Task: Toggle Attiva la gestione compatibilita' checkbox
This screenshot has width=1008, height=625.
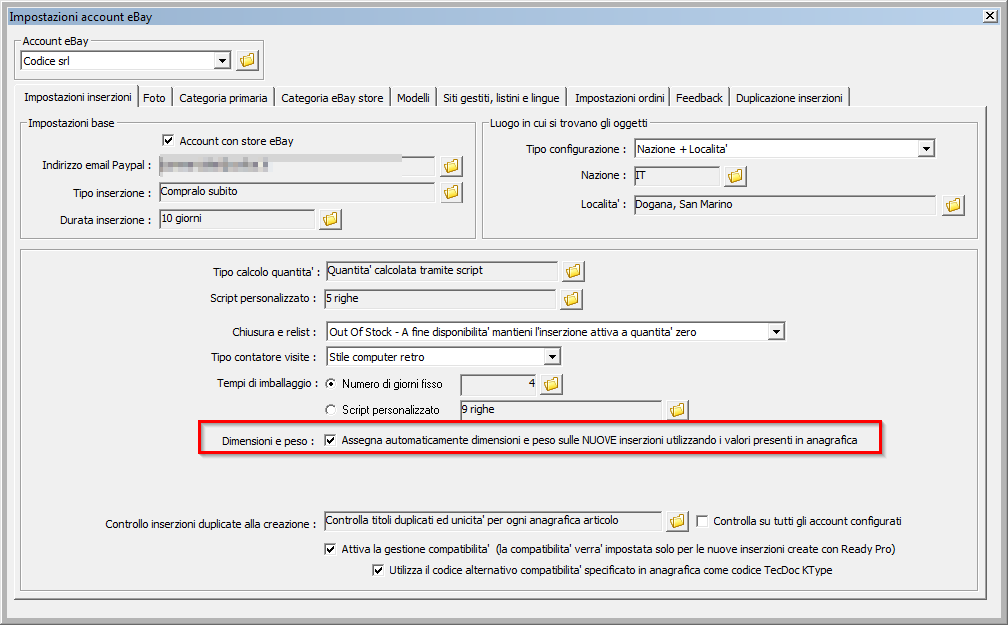Action: pyautogui.click(x=330, y=549)
